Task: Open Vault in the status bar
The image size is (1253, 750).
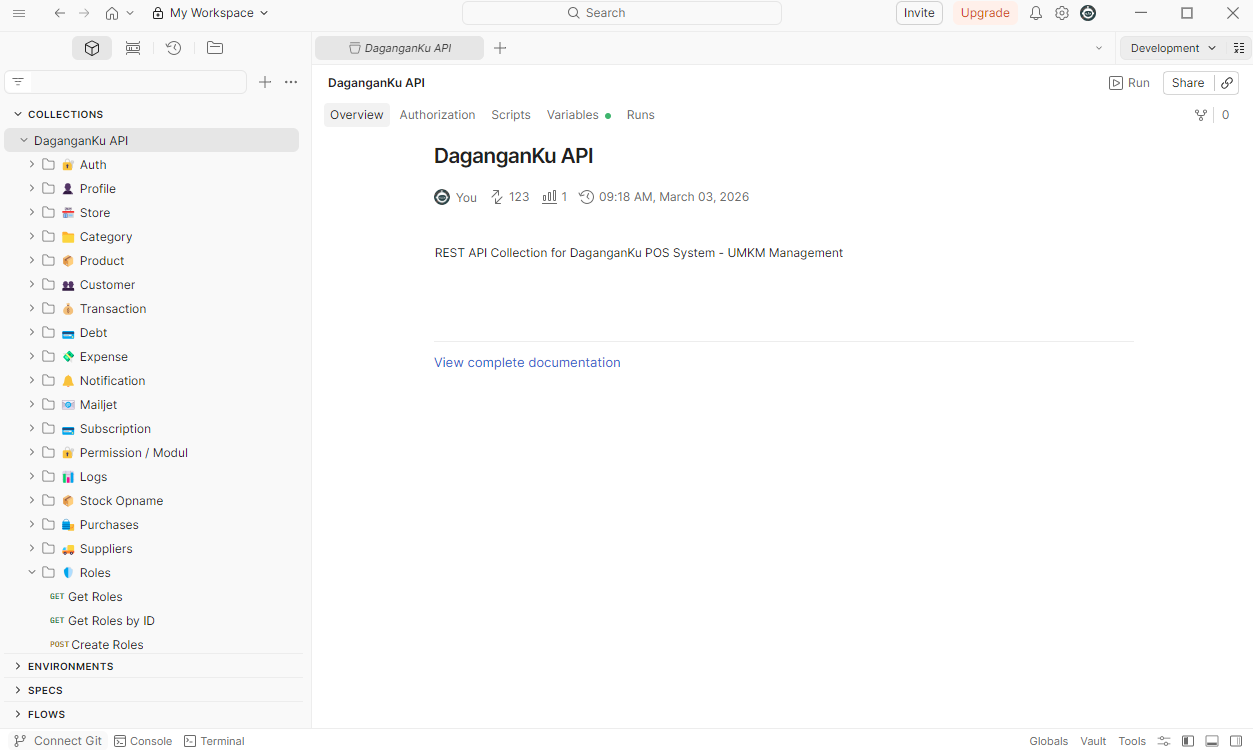Action: 1093,741
